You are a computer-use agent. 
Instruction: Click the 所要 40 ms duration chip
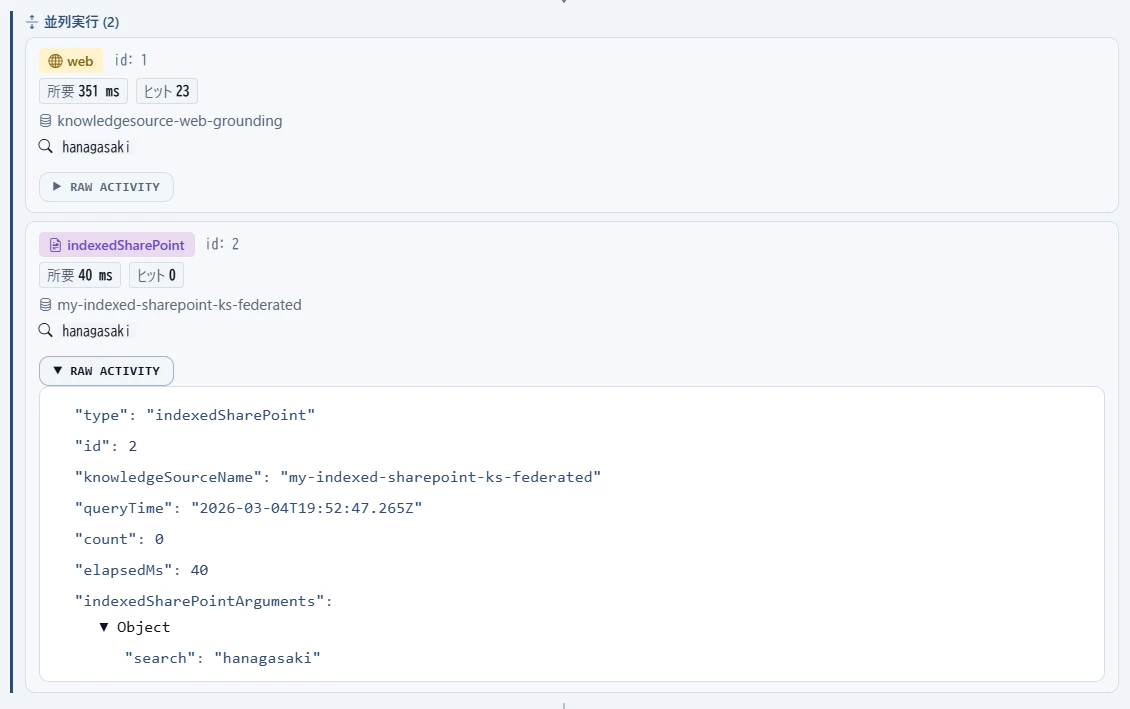tap(79, 275)
